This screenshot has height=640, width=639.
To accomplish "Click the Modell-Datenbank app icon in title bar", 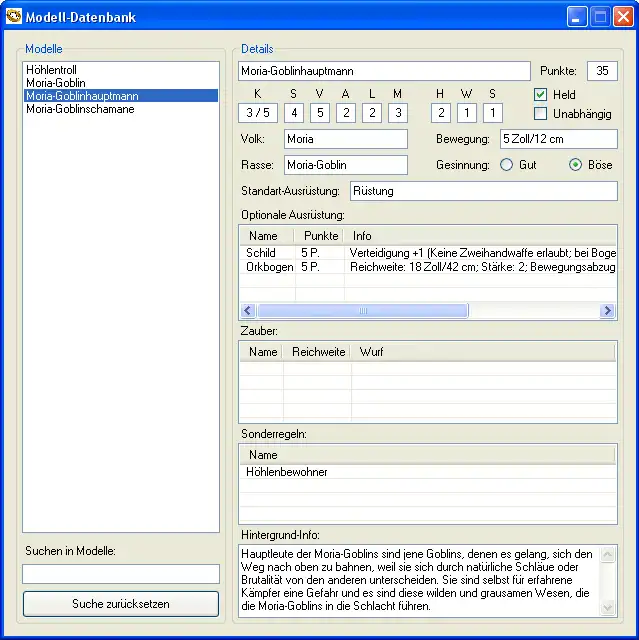I will pos(13,17).
